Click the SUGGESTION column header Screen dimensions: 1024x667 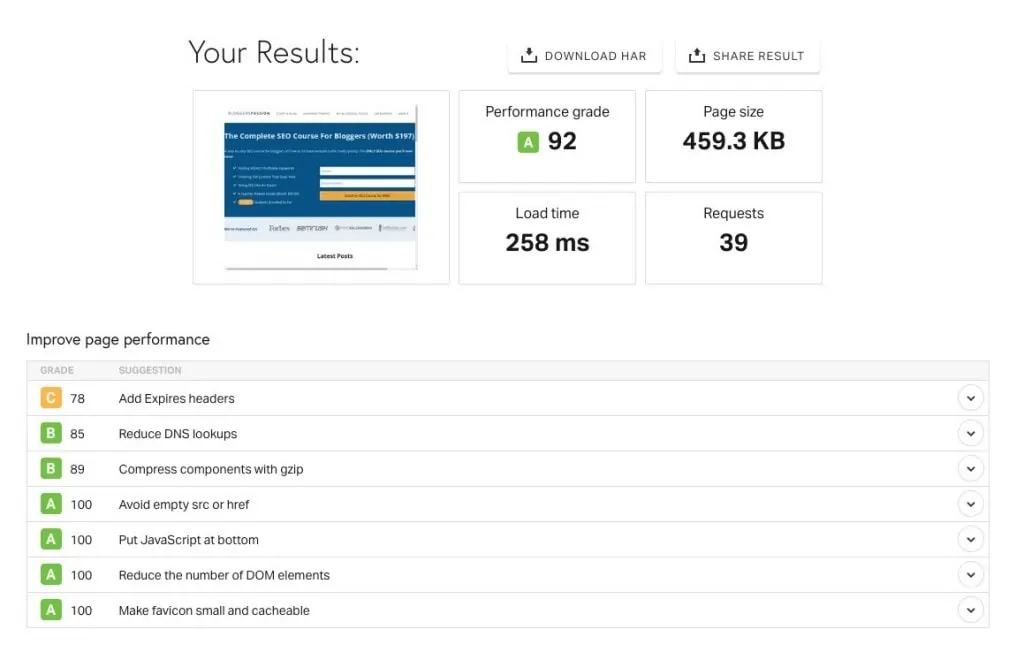tap(150, 370)
